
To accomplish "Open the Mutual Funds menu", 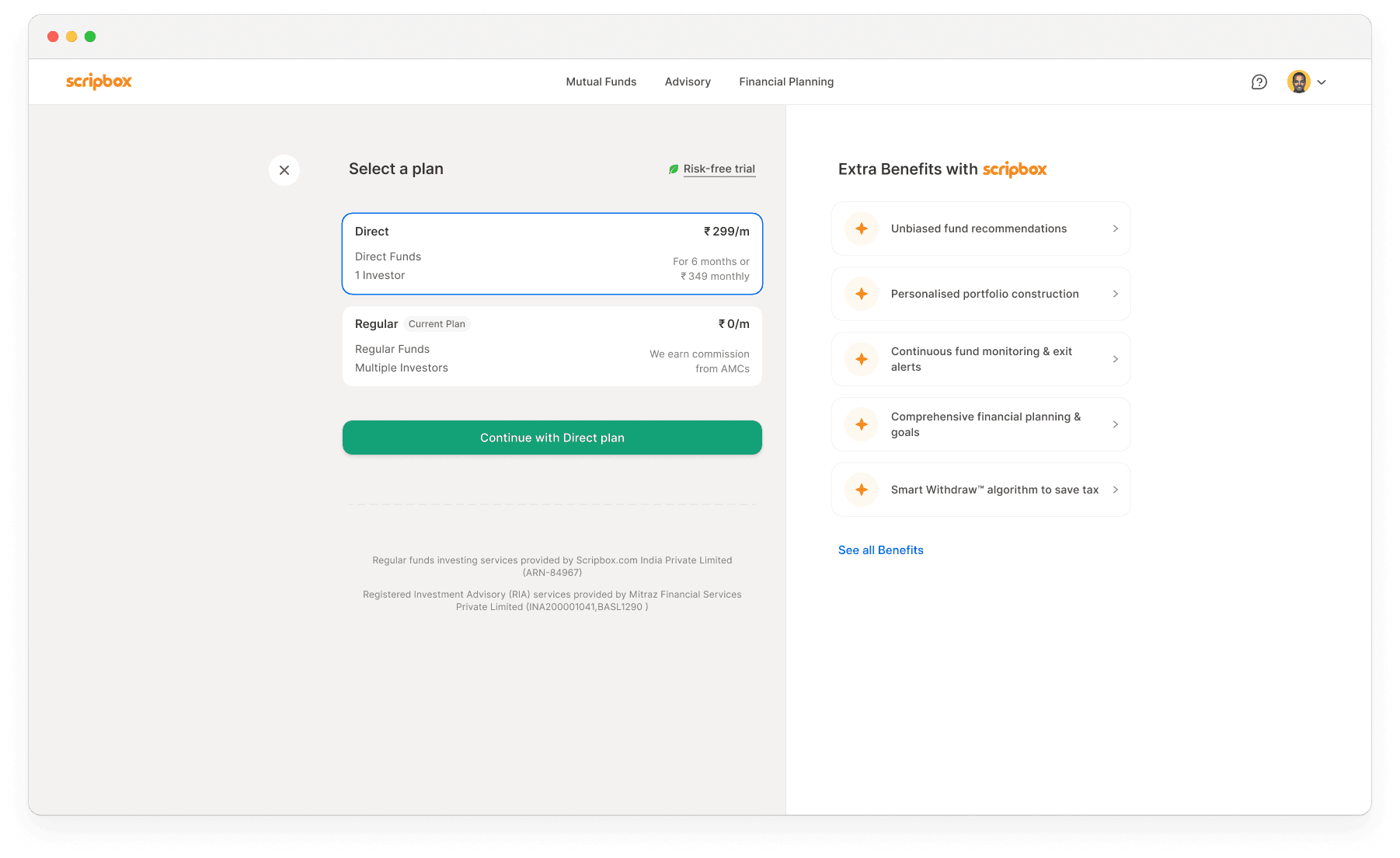I will pyautogui.click(x=601, y=82).
